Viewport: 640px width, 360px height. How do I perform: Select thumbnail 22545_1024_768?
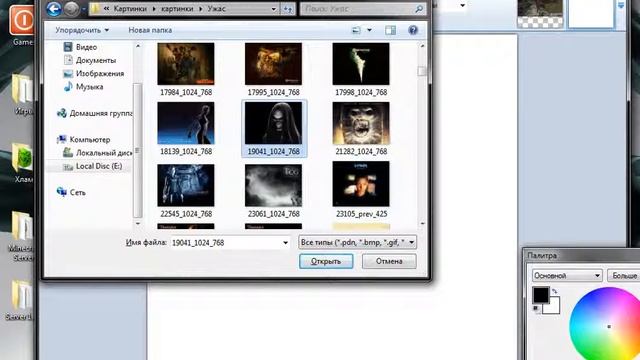coord(186,191)
